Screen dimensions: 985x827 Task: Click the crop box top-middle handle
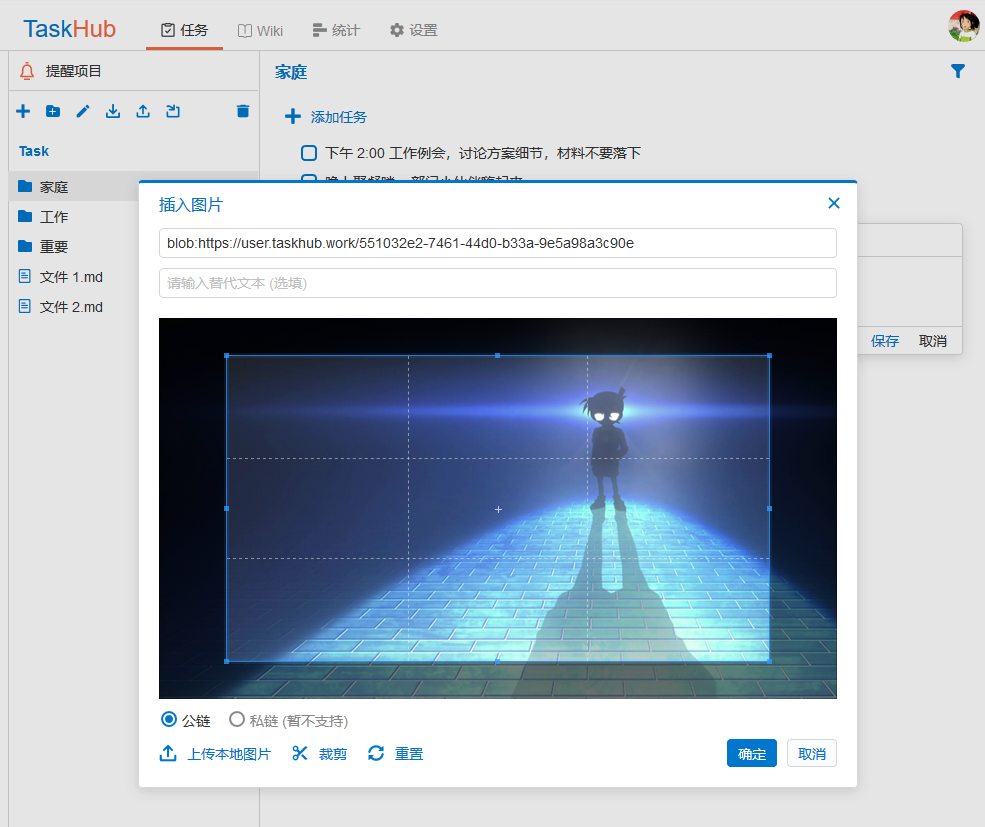498,356
